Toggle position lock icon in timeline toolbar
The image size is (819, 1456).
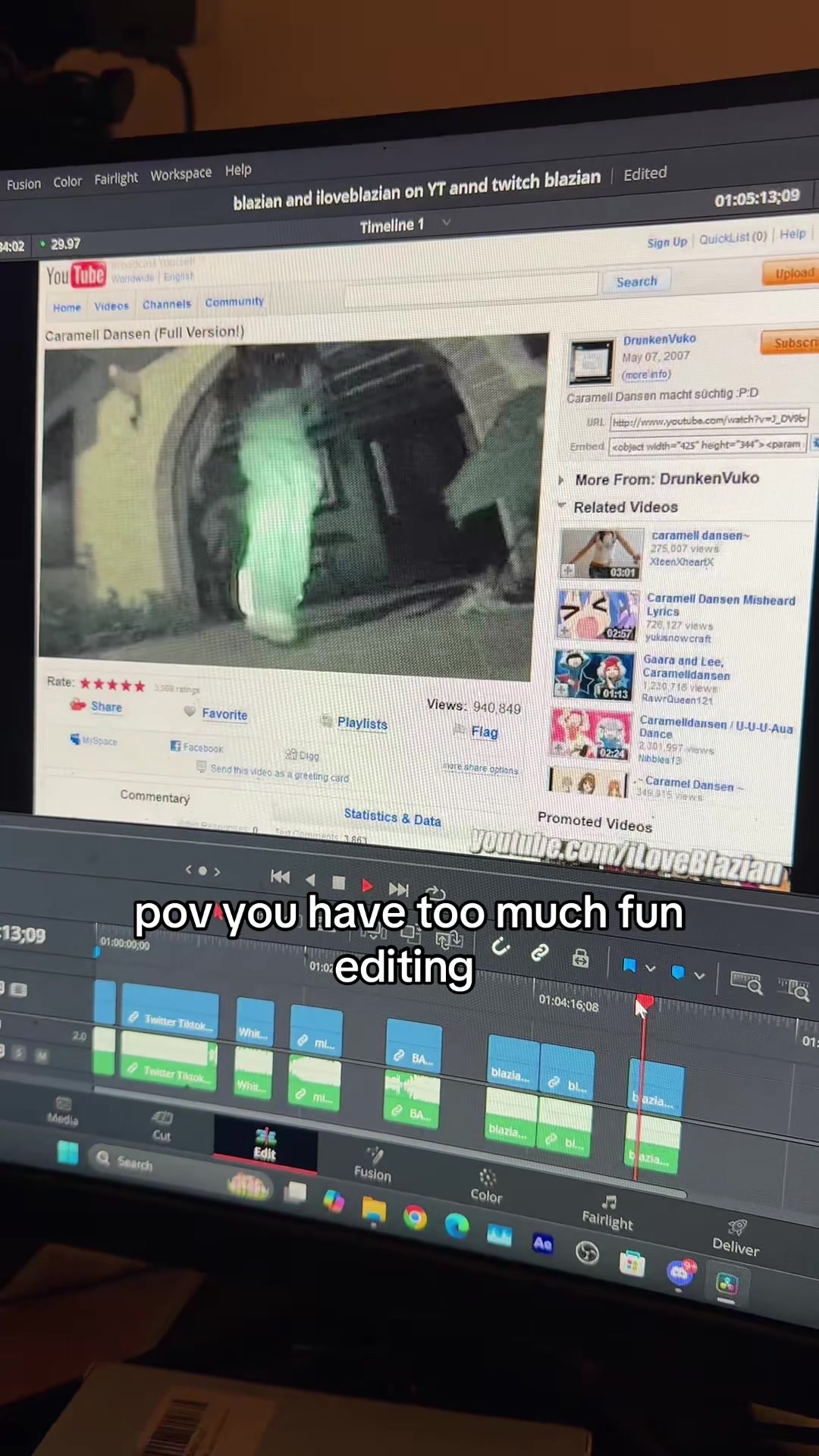(x=580, y=959)
